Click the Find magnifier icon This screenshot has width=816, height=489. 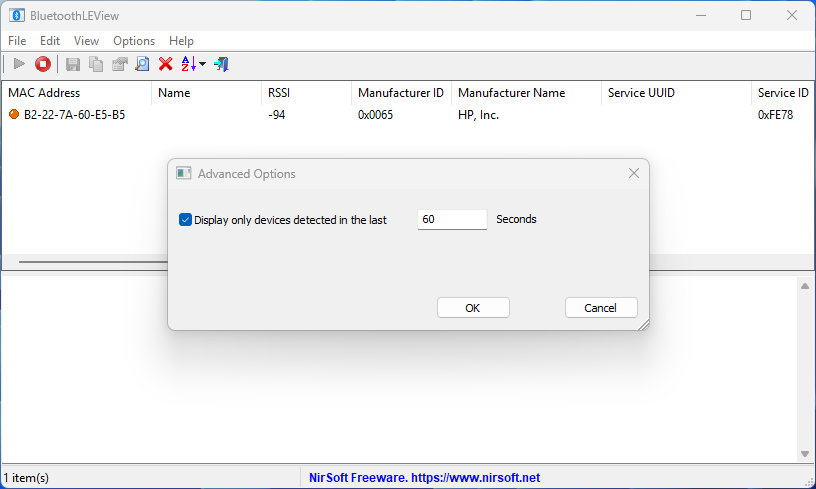tap(142, 64)
